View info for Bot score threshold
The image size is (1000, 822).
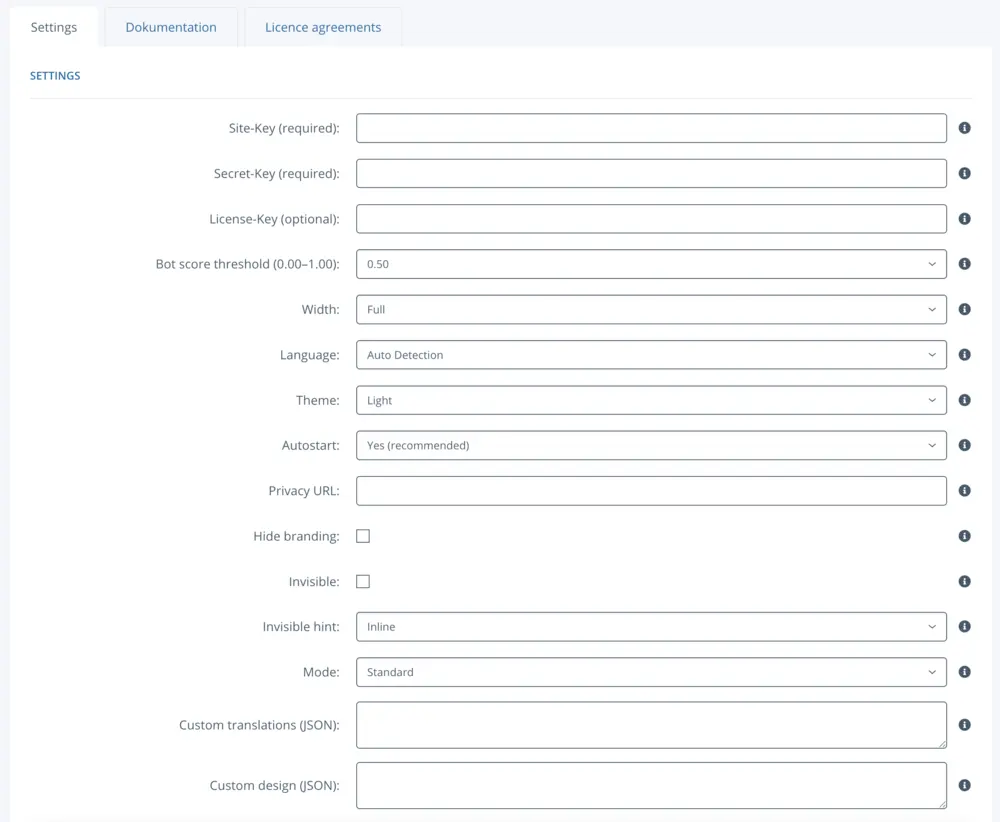tap(965, 263)
